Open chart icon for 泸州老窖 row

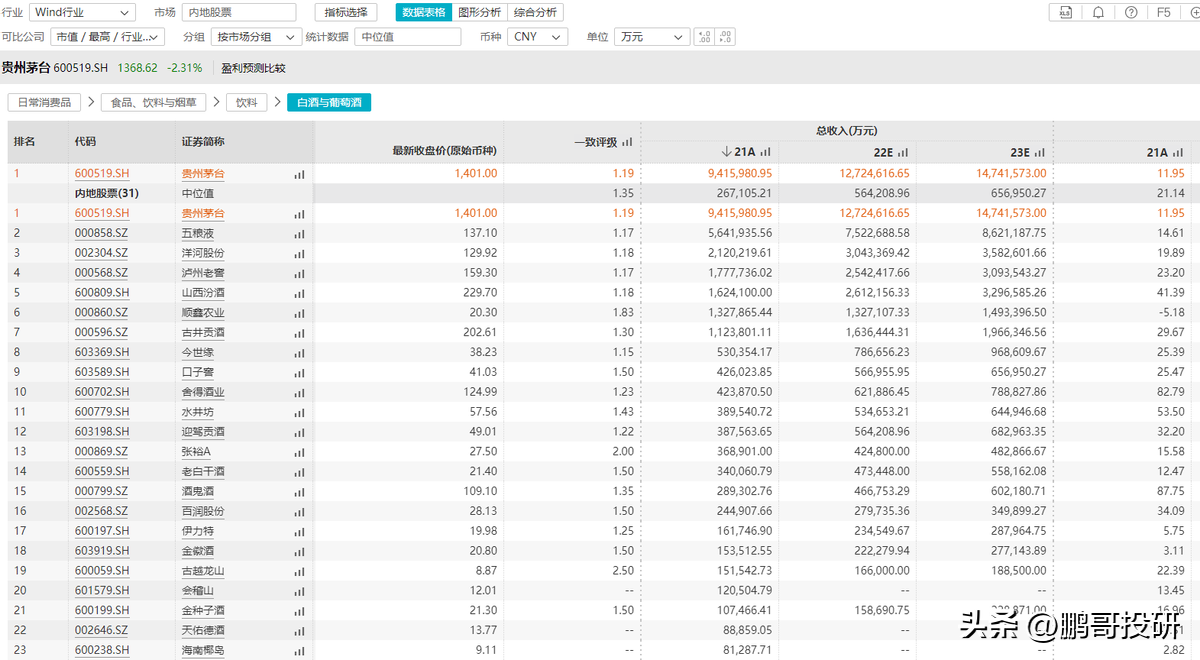click(x=299, y=273)
